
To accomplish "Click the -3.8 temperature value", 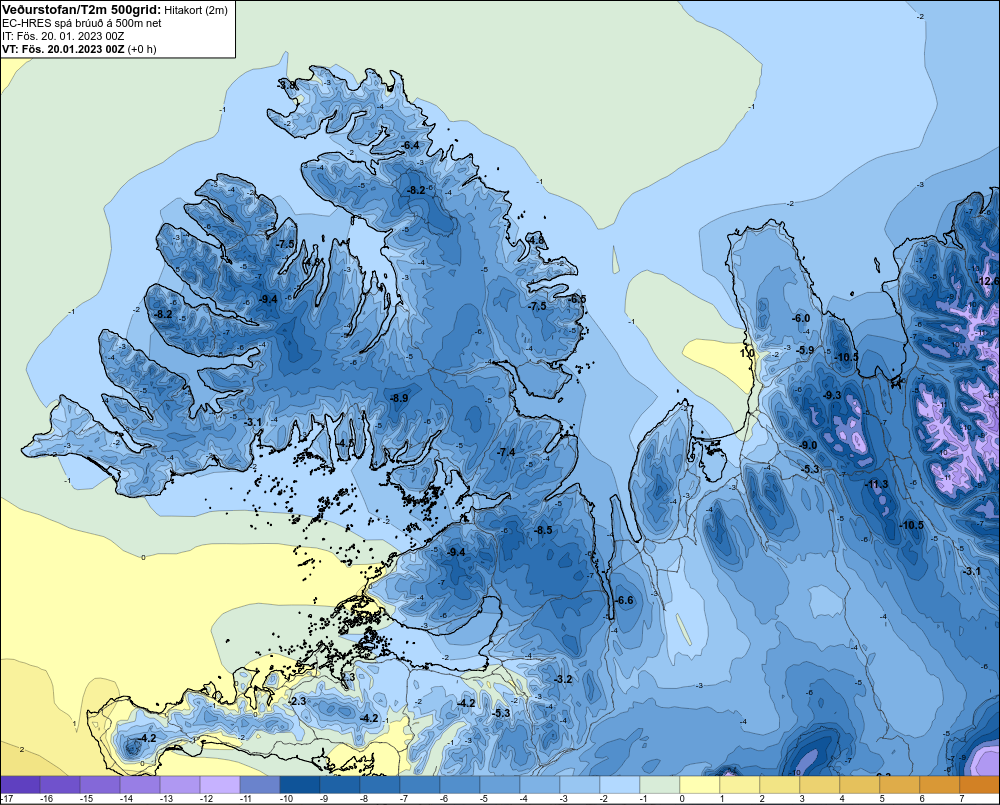I will point(286,85).
